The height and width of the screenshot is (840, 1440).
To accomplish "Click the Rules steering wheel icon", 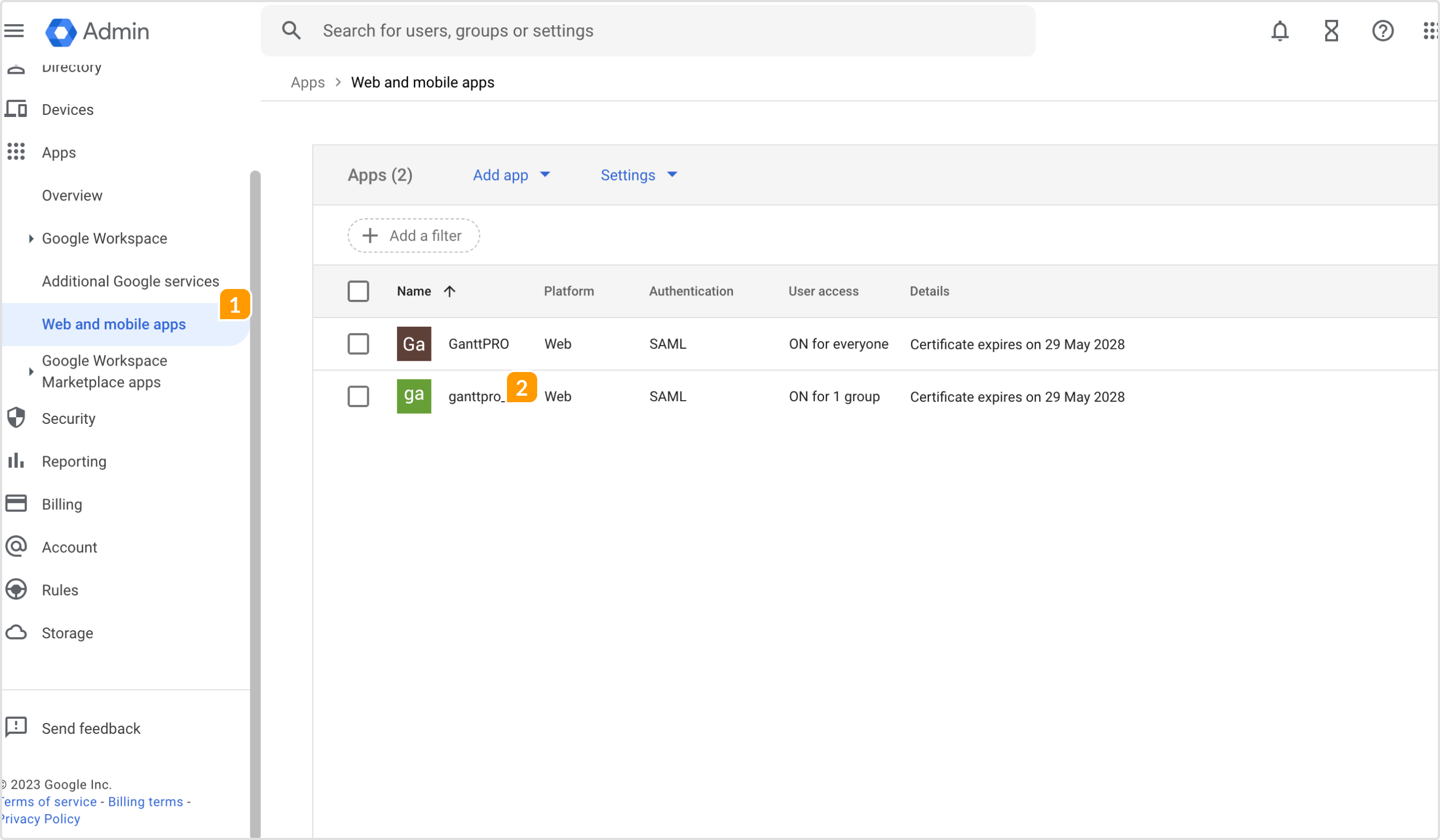I will [16, 589].
